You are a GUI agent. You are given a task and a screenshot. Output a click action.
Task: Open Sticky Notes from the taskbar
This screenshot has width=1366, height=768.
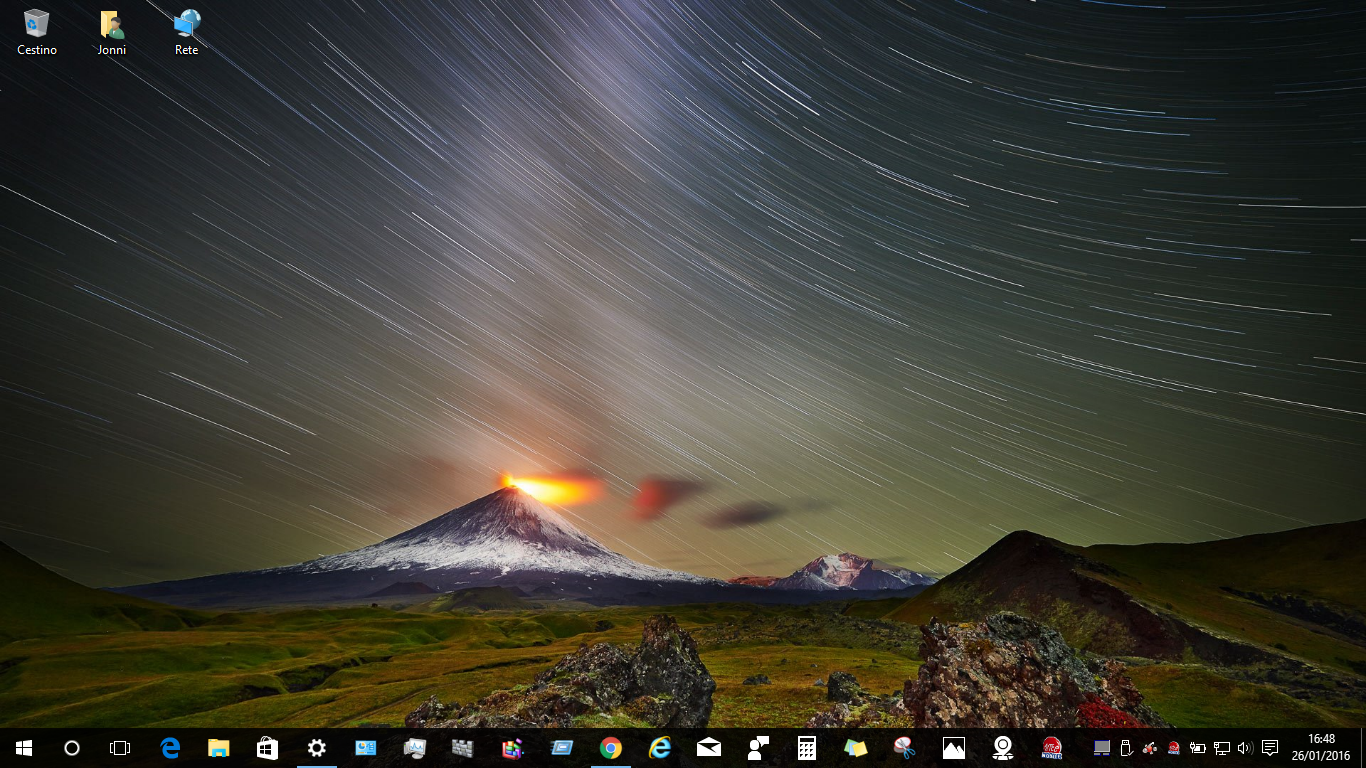(x=854, y=747)
